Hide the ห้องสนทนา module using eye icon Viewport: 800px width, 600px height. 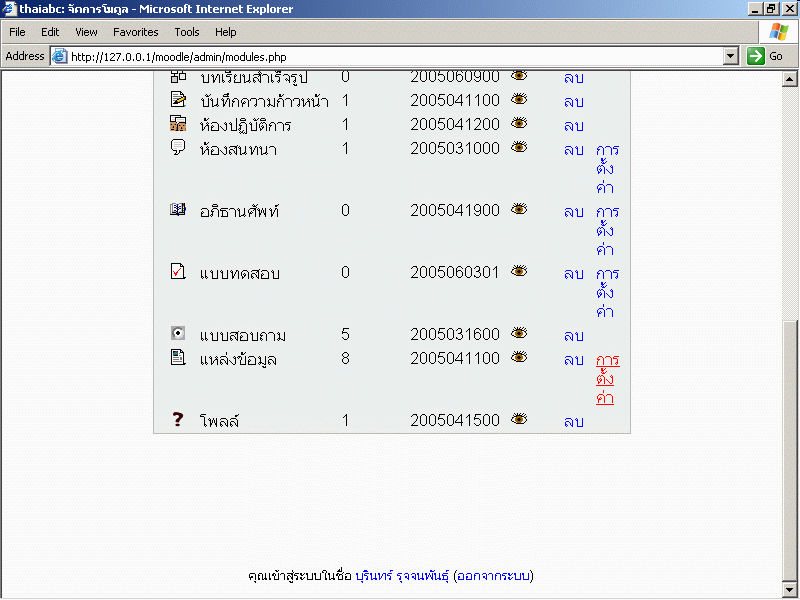point(519,148)
